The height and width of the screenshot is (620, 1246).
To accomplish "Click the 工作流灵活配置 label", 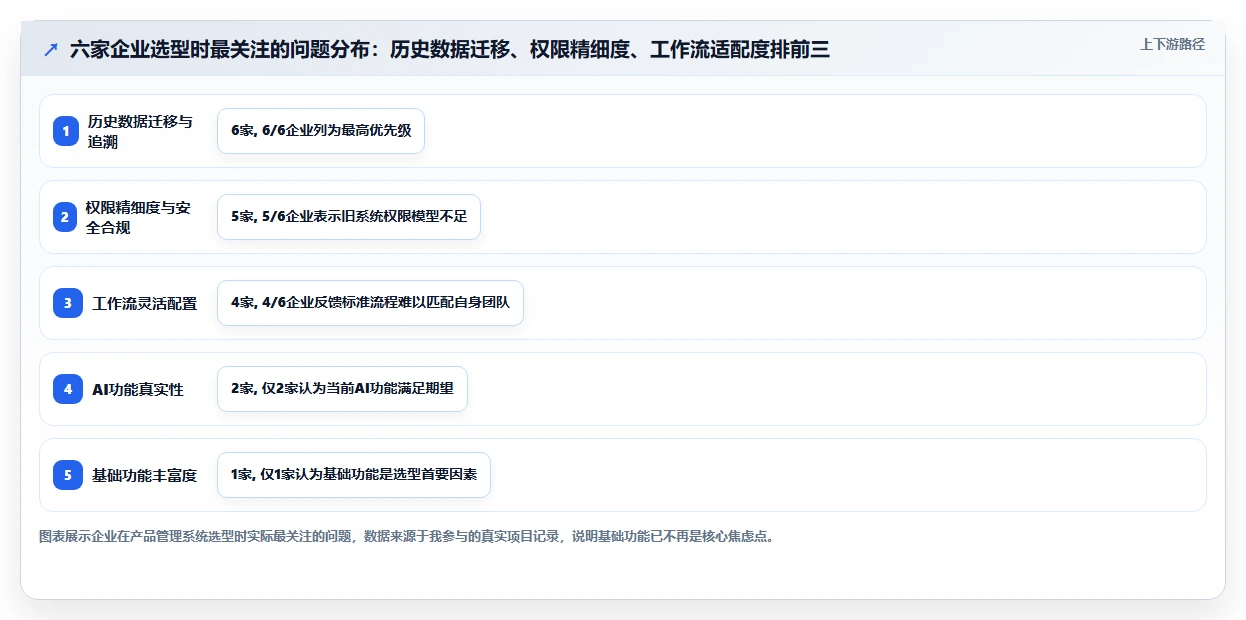I will [x=145, y=304].
